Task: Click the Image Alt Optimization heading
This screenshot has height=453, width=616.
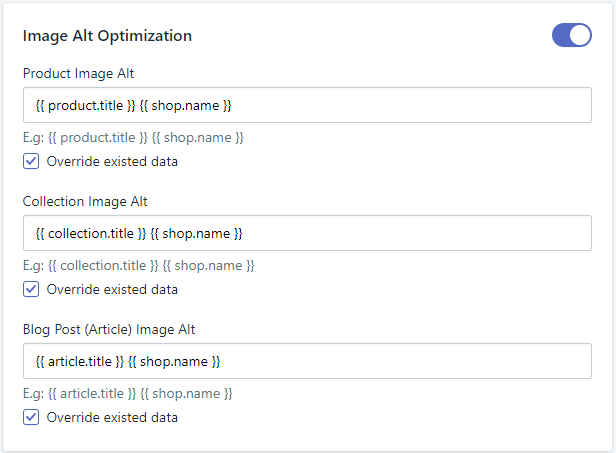Action: click(107, 36)
